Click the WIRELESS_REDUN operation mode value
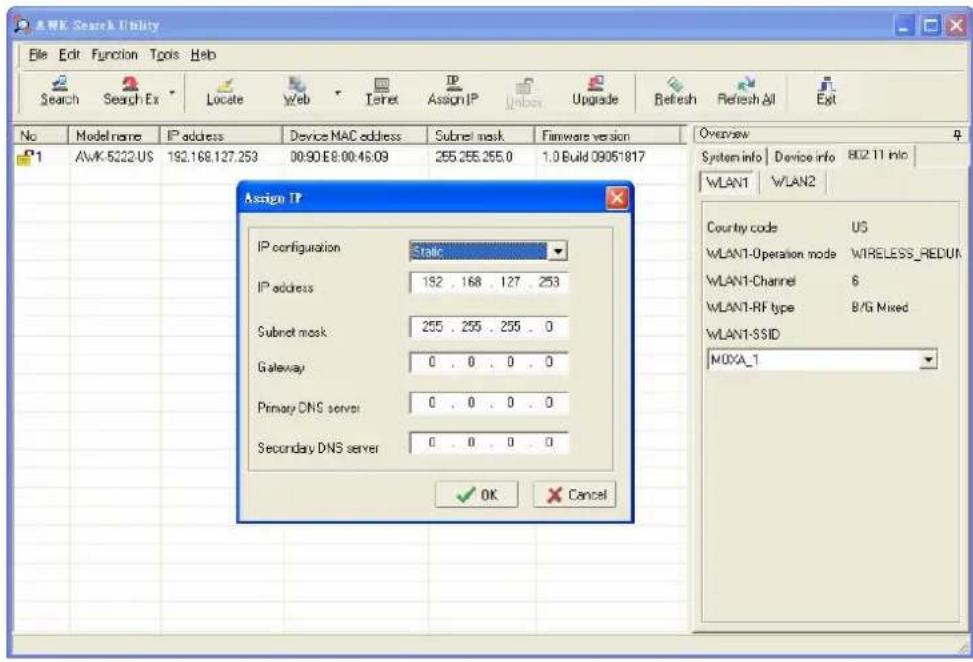This screenshot has width=973, height=662. point(905,254)
